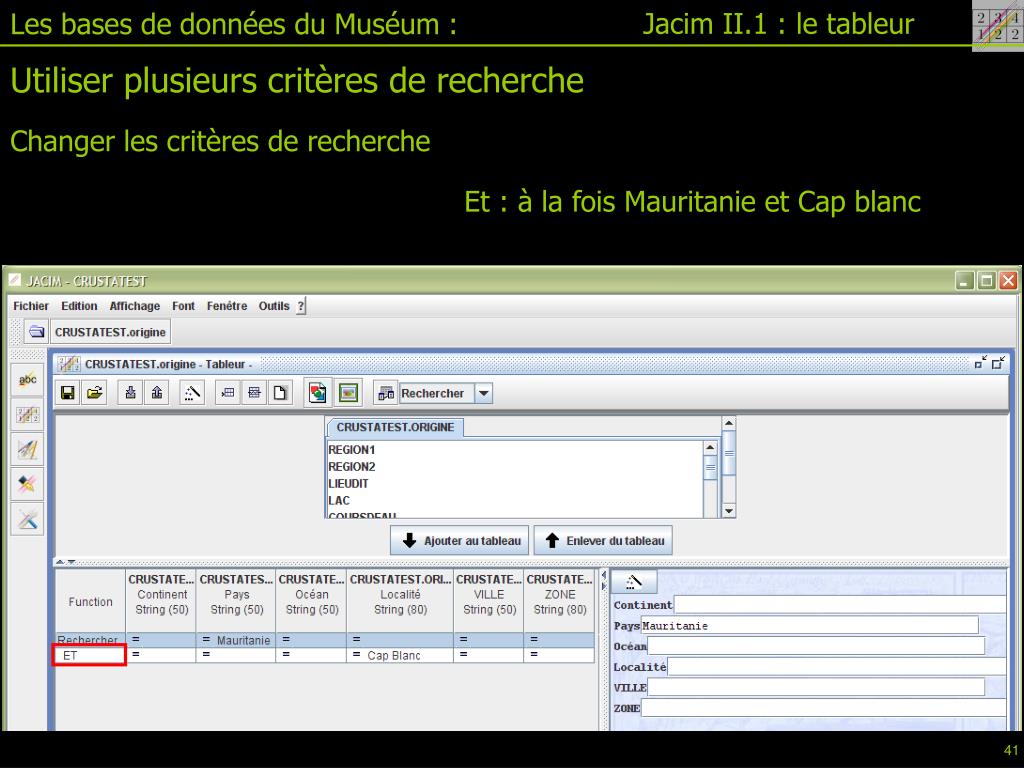
Task: Collapse the split pane using the left arrow
Action: tap(603, 575)
